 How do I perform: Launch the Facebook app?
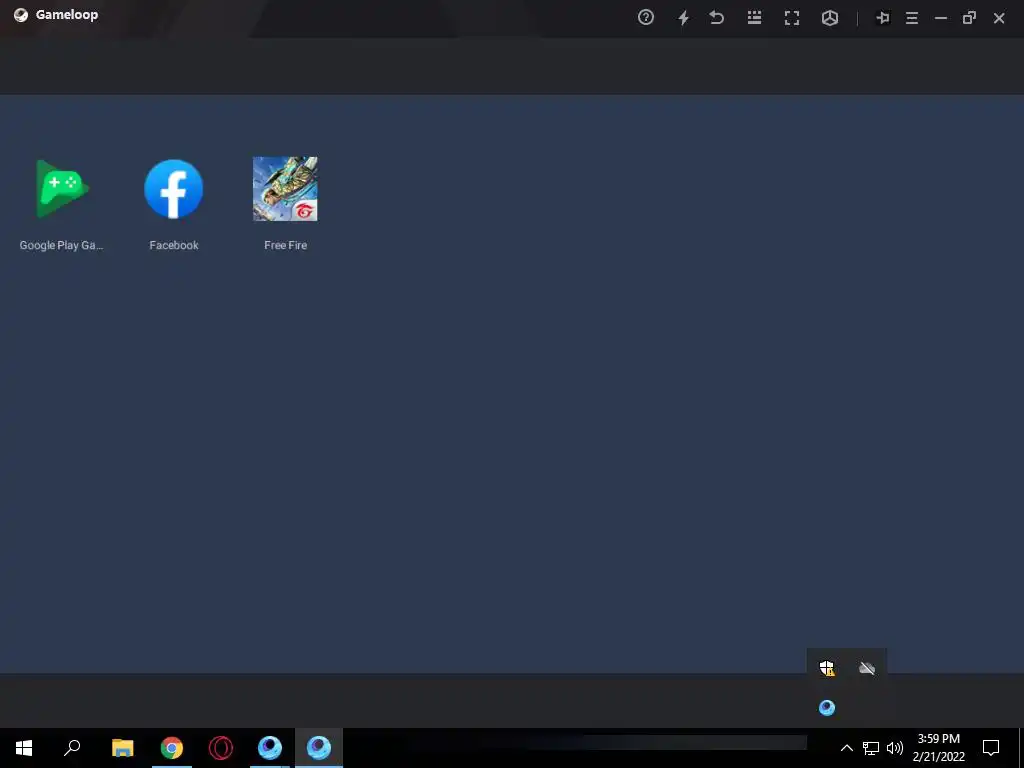[174, 189]
